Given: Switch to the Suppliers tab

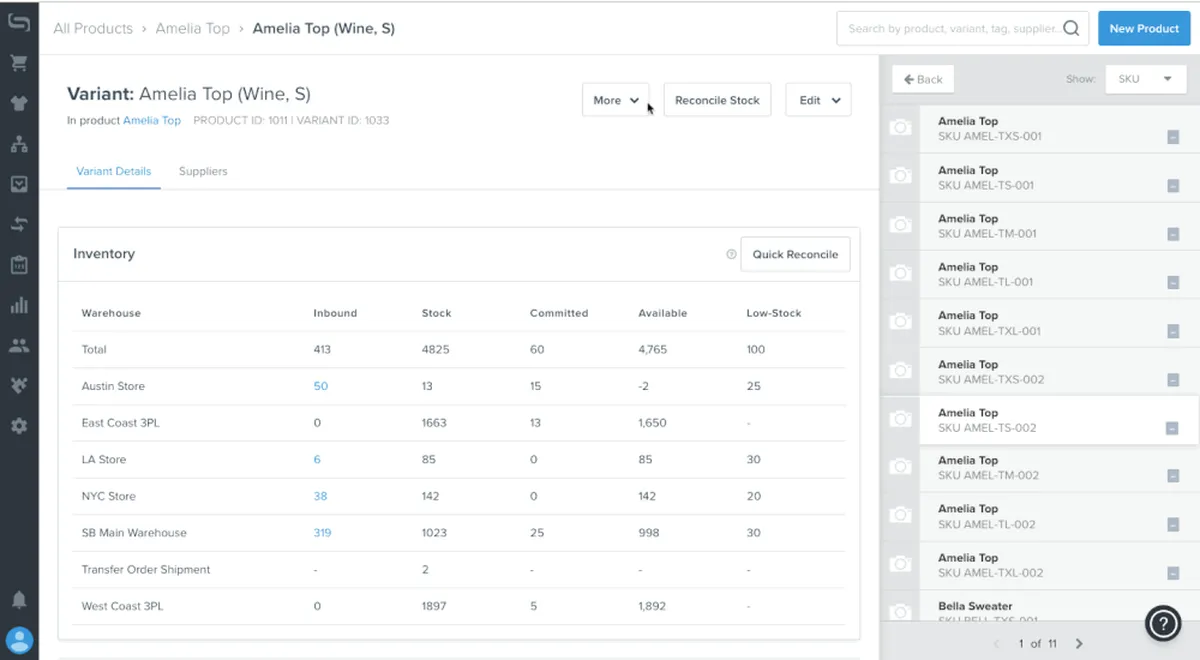Looking at the screenshot, I should (203, 171).
